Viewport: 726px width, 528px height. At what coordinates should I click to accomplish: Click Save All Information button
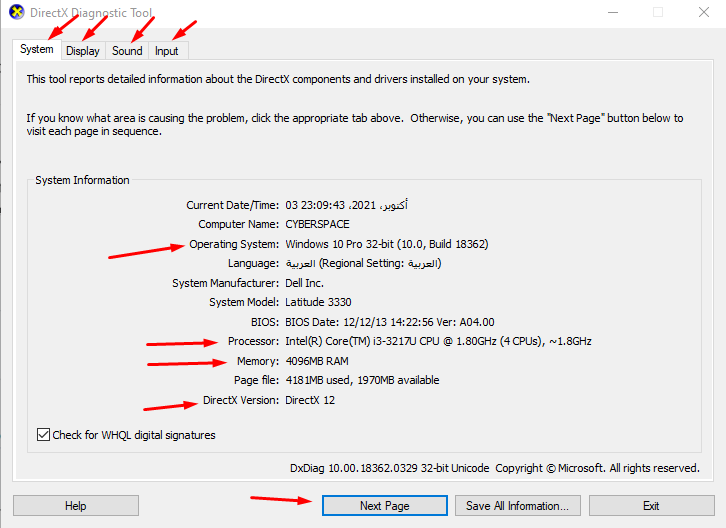point(518,506)
